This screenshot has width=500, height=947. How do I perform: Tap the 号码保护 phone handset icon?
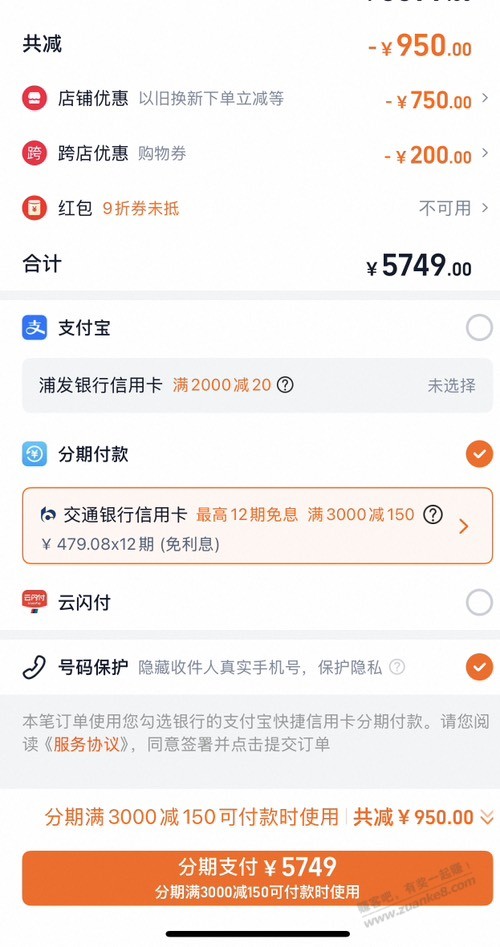click(x=34, y=667)
